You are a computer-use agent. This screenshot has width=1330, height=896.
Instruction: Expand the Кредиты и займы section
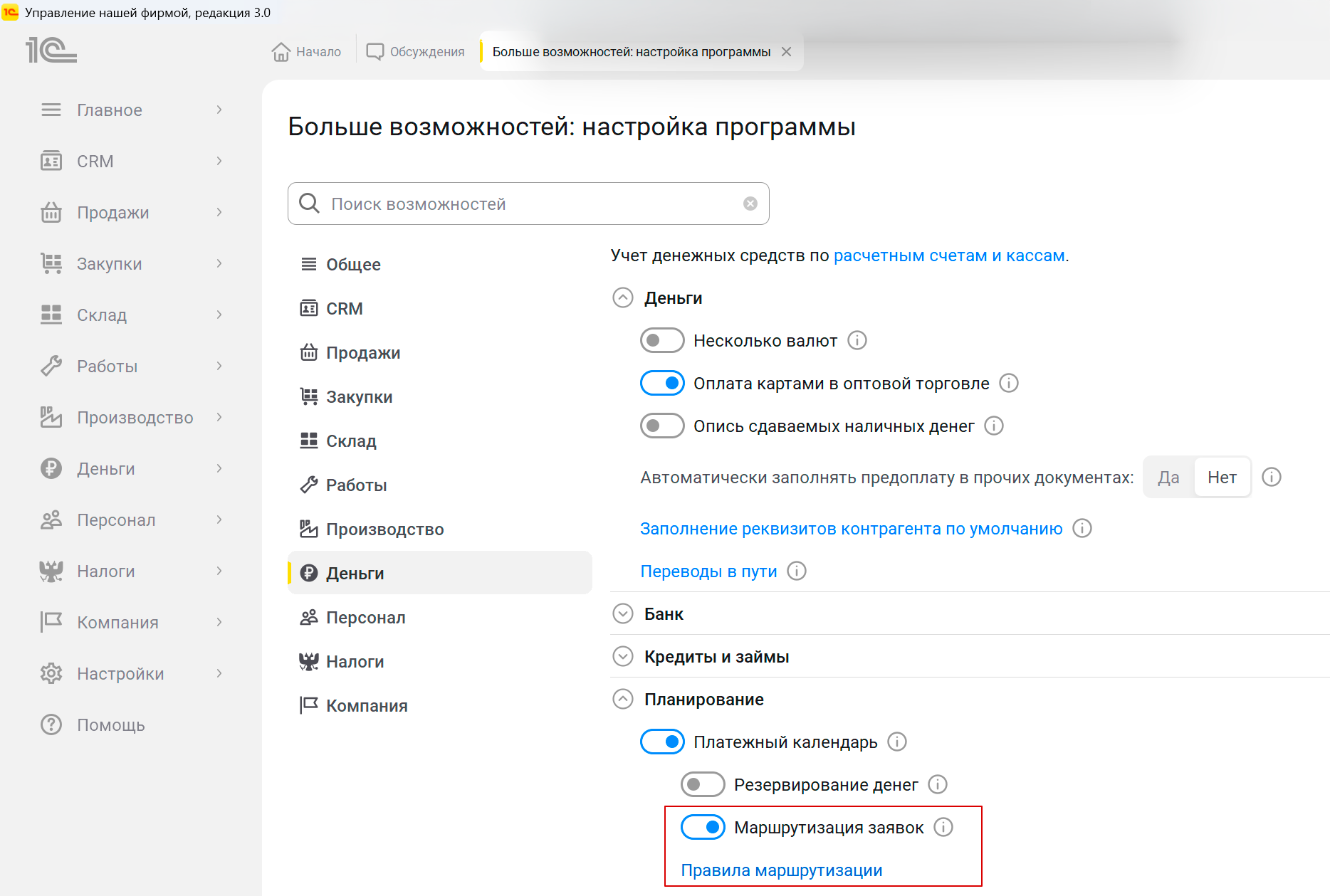click(623, 656)
